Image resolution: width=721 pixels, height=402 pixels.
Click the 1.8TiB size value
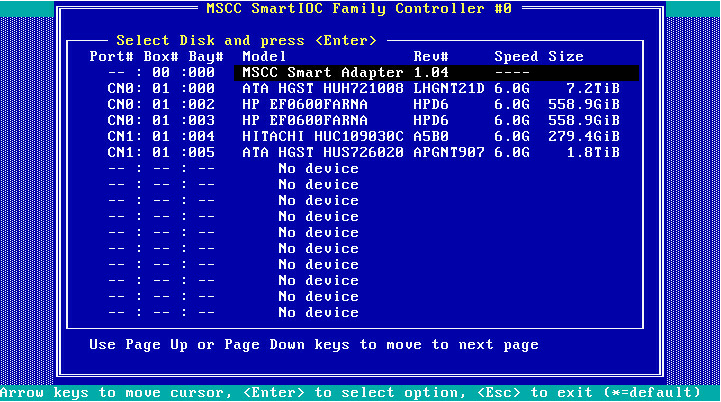coord(593,153)
